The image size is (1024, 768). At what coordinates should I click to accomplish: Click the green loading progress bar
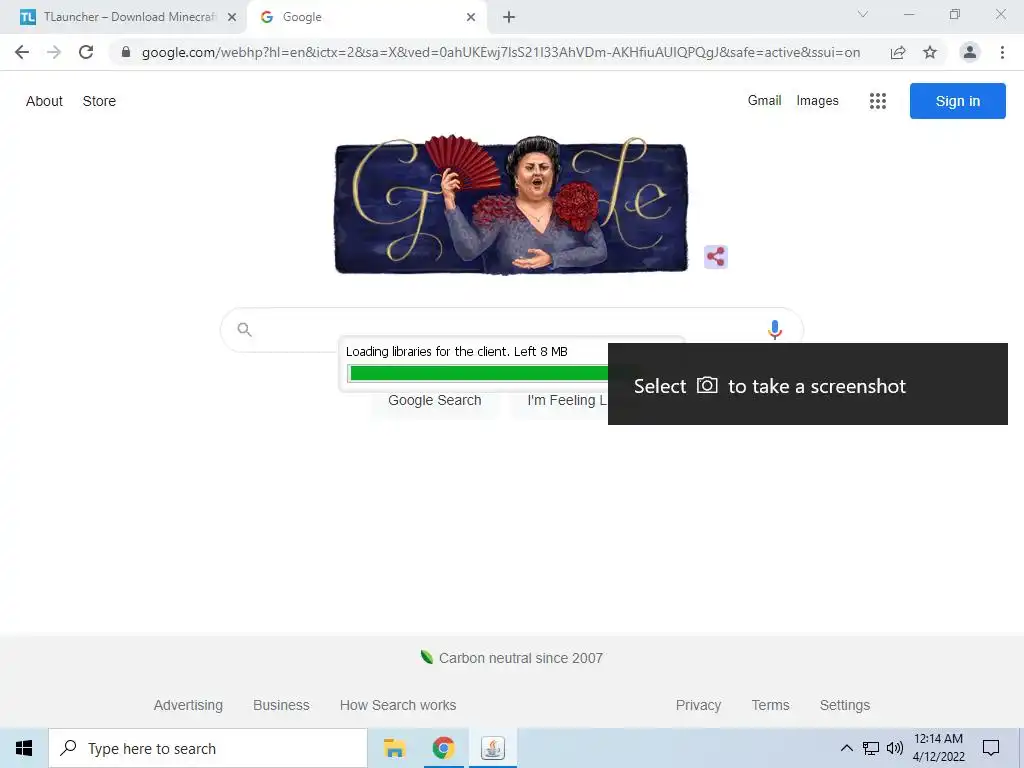point(479,373)
